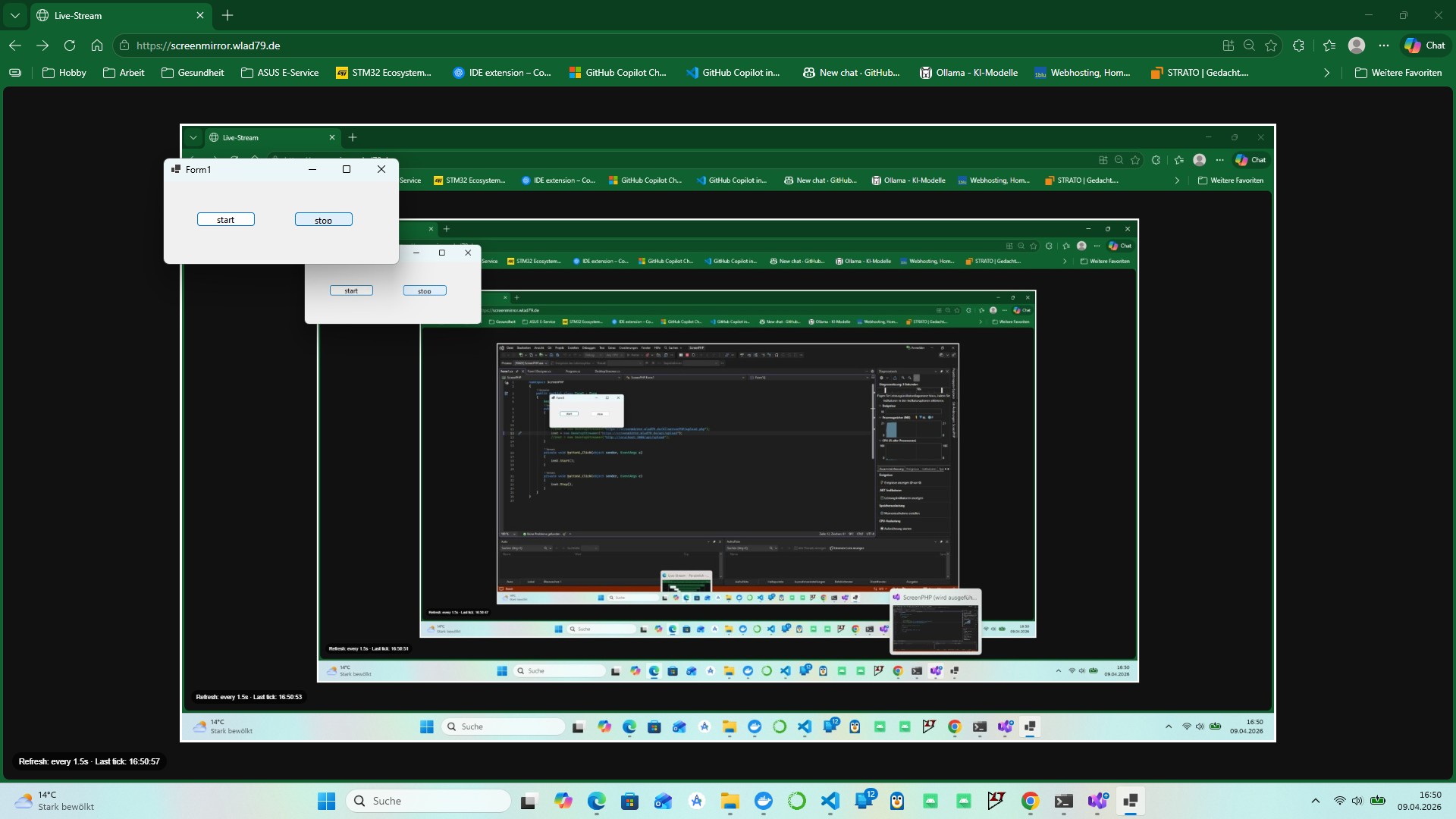The height and width of the screenshot is (819, 1456).
Task: Add this page to favorites star
Action: (x=1271, y=45)
